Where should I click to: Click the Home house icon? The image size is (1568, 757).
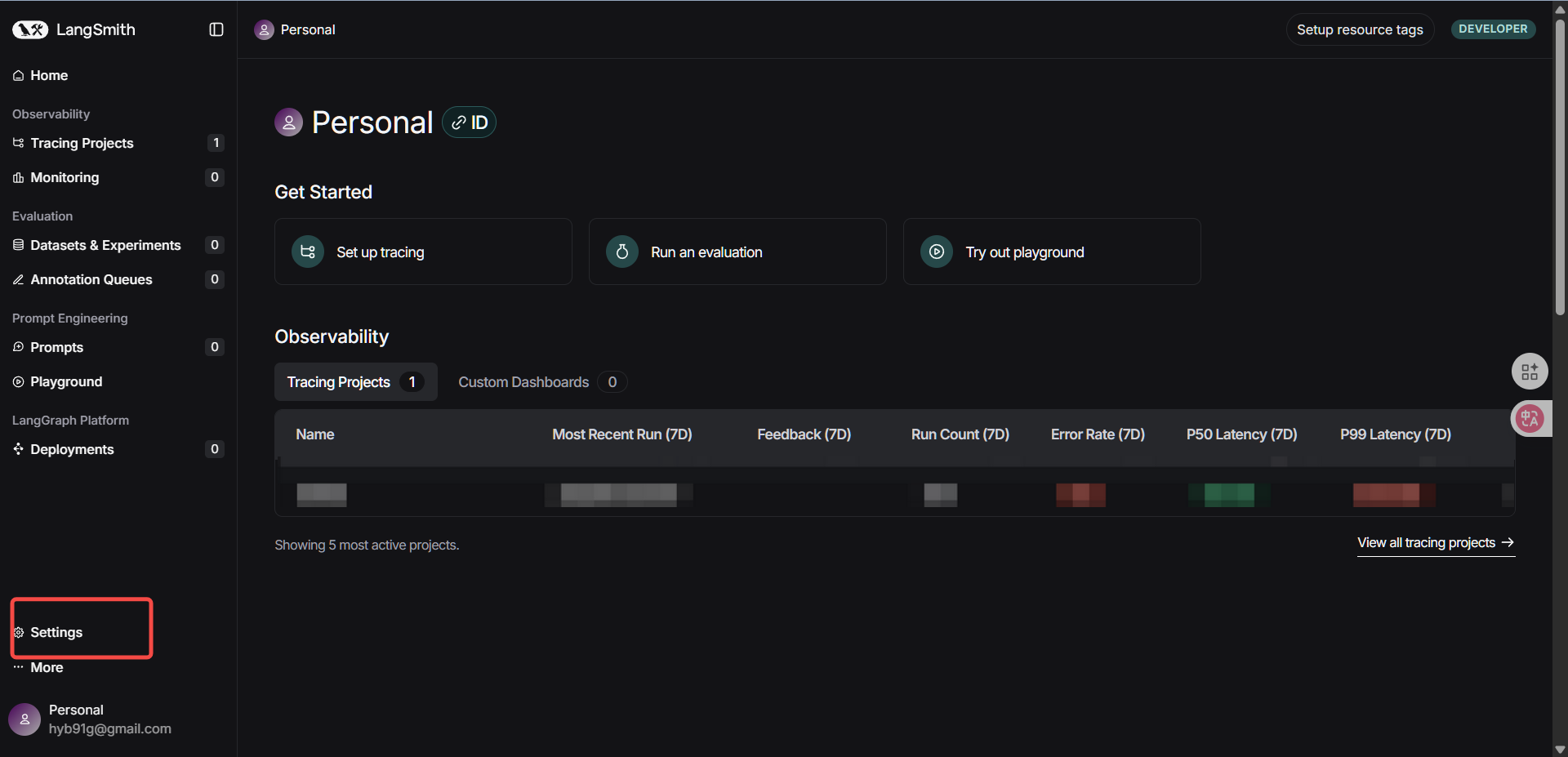coord(18,75)
